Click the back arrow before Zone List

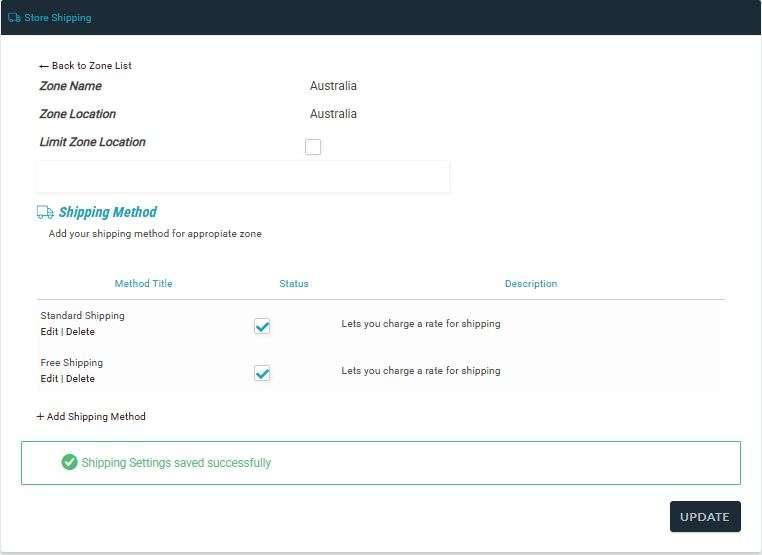pos(43,66)
